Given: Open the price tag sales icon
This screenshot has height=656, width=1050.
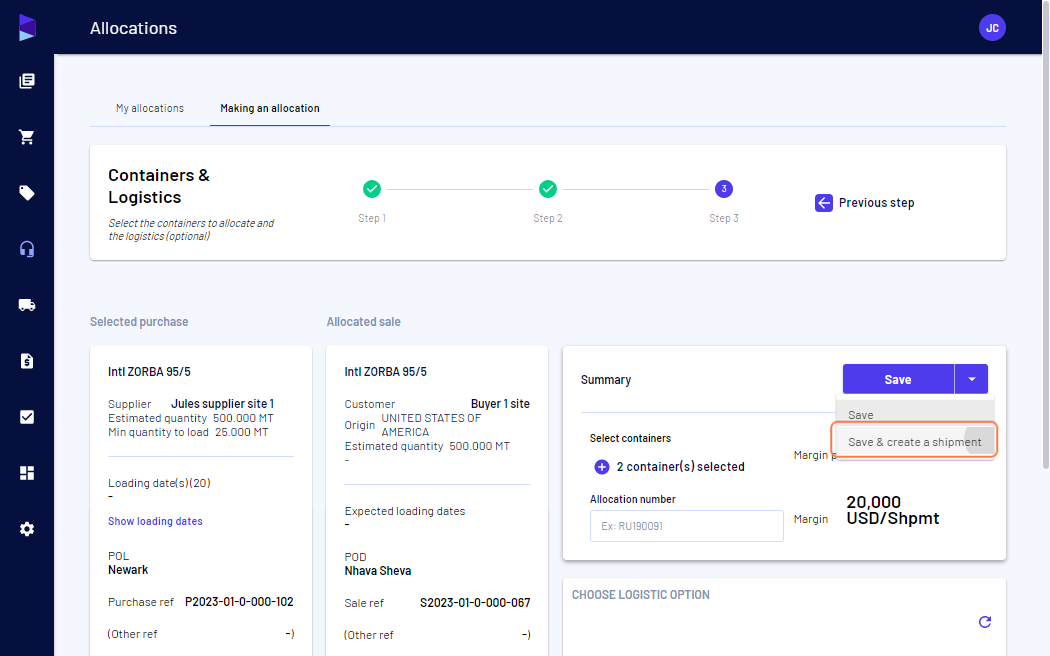Looking at the screenshot, I should point(27,193).
